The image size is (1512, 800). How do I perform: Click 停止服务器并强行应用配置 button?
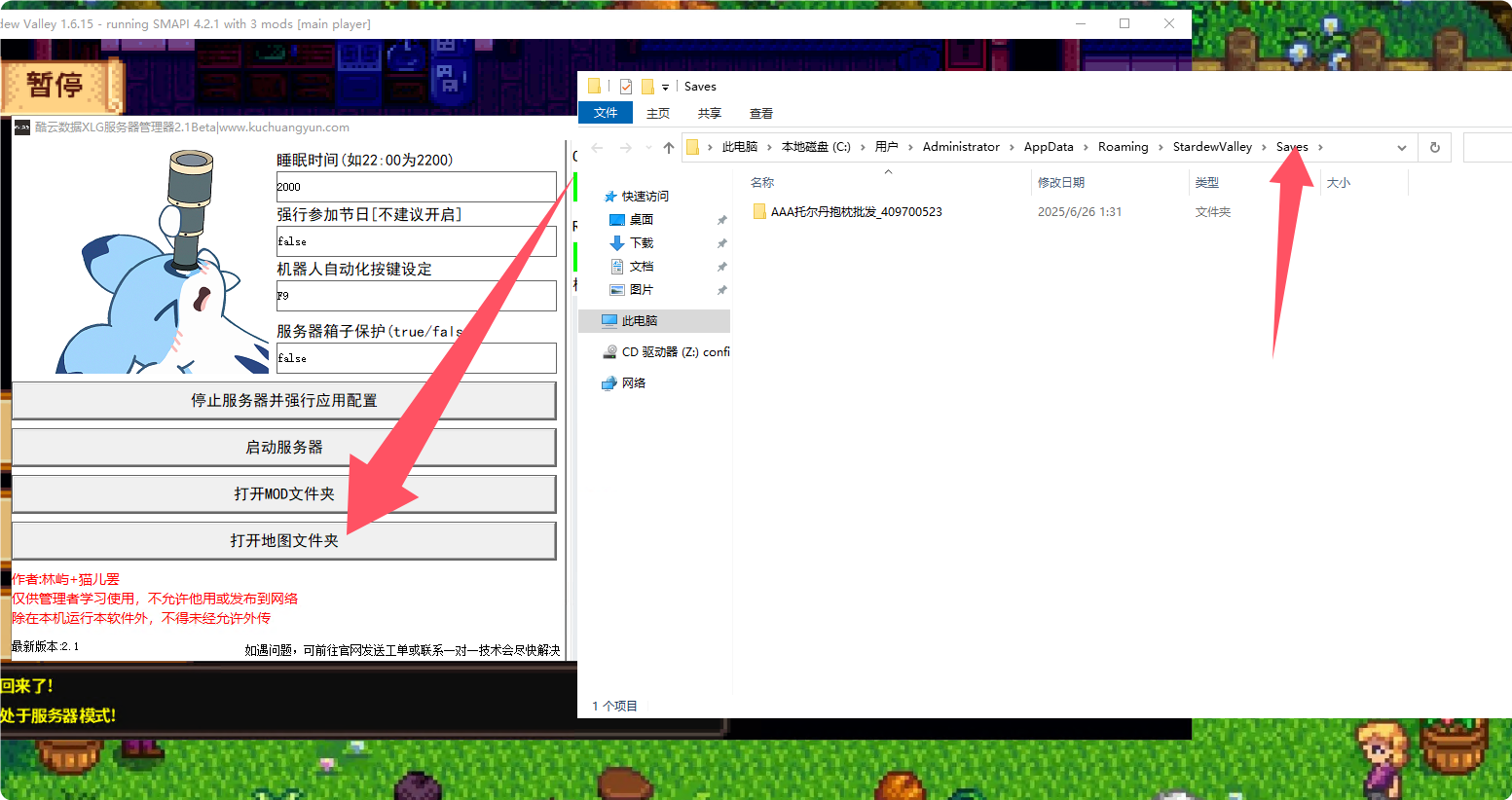(x=283, y=400)
